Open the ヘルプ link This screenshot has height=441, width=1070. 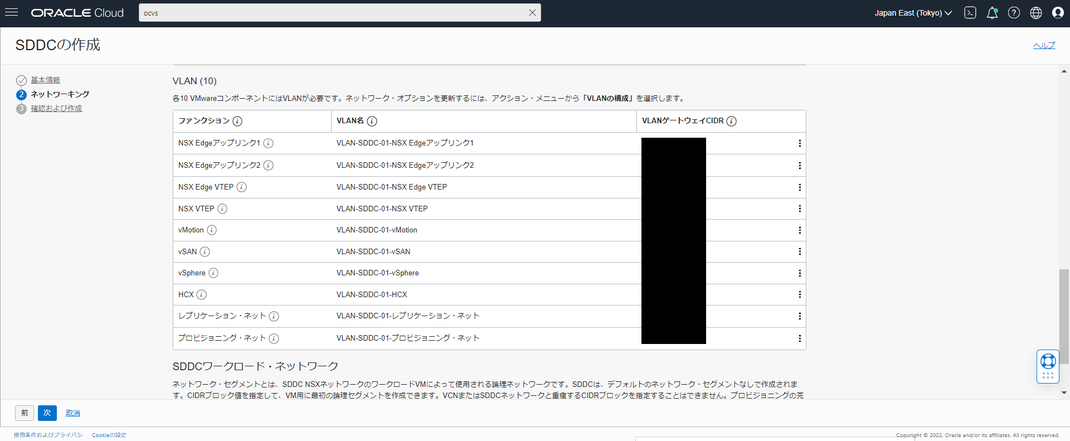[1044, 45]
